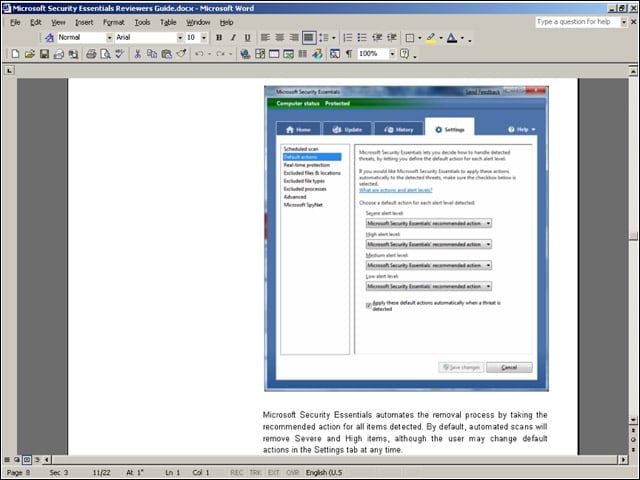
Task: Click in the Type a question for help box
Action: (578, 22)
